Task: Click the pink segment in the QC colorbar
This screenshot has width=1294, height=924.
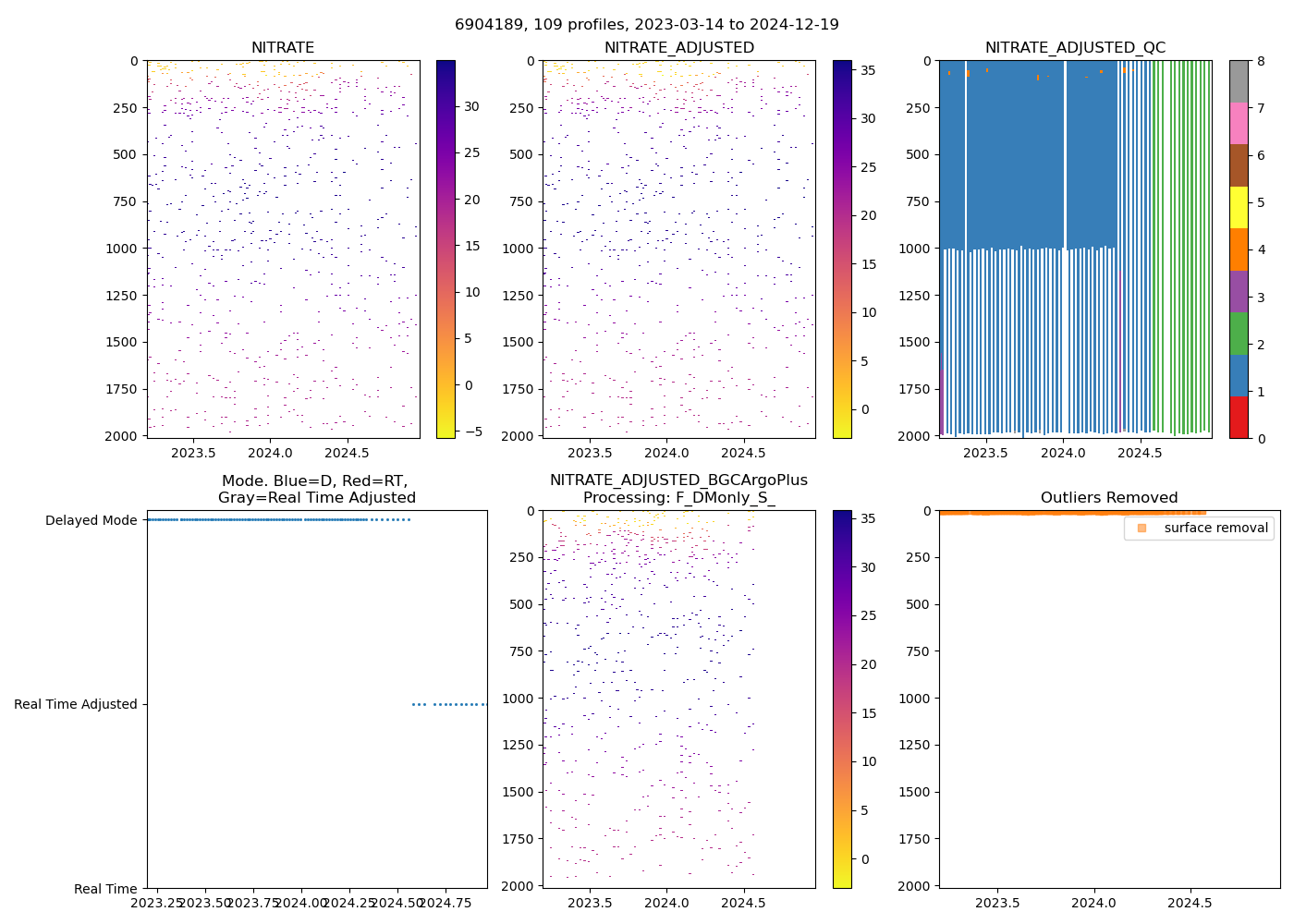Action: (1239, 123)
